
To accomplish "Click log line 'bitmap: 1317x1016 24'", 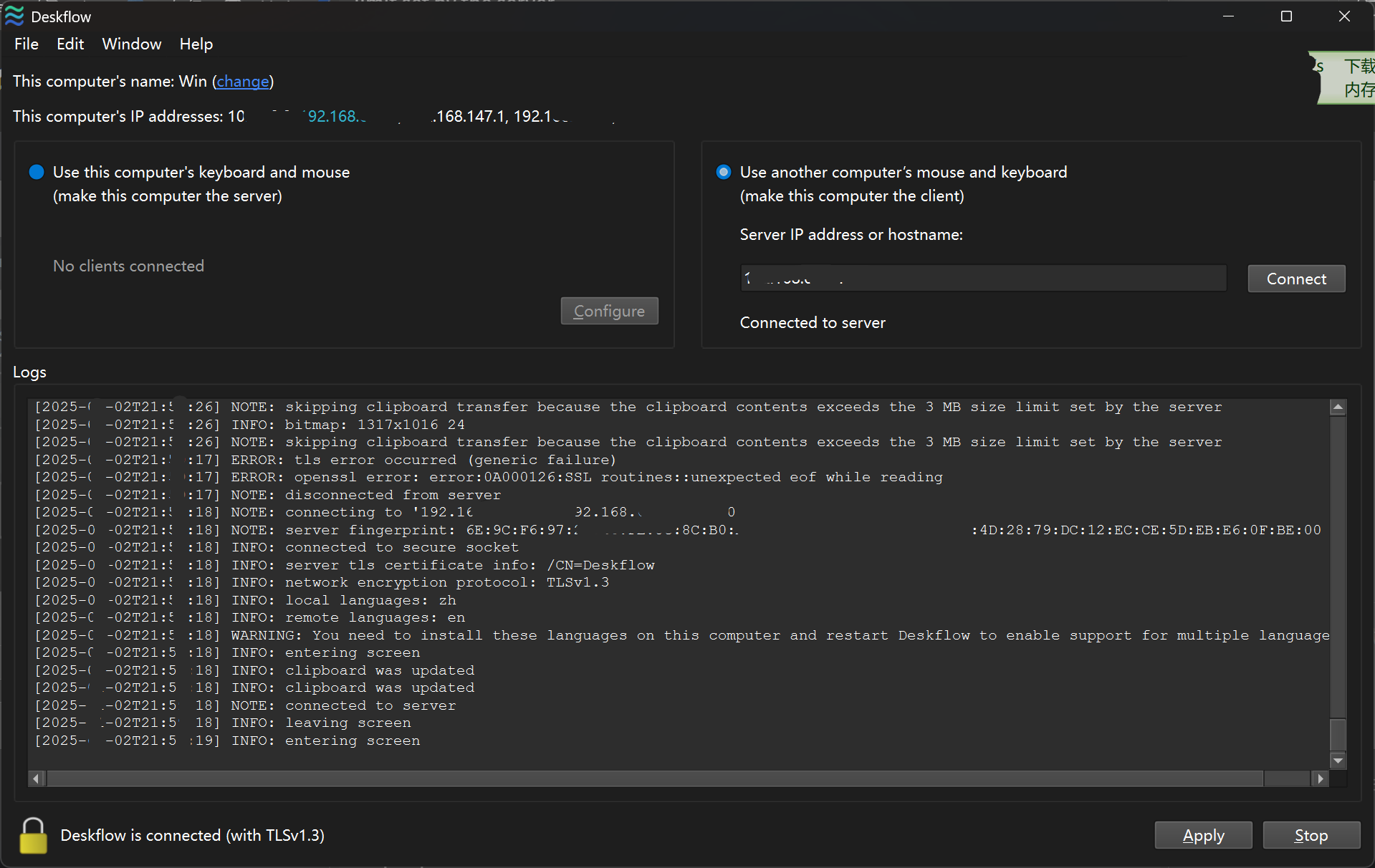I will tap(250, 425).
